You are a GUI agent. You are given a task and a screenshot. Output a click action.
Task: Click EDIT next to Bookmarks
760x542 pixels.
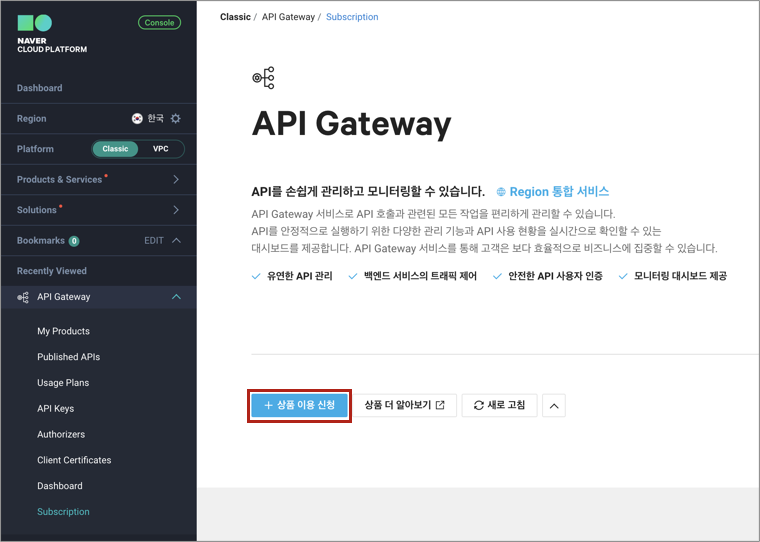154,240
